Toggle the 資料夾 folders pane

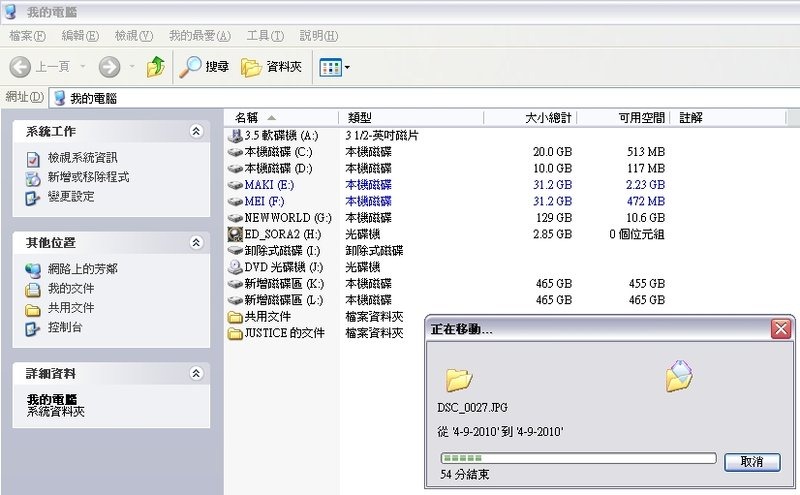pyautogui.click(x=271, y=67)
